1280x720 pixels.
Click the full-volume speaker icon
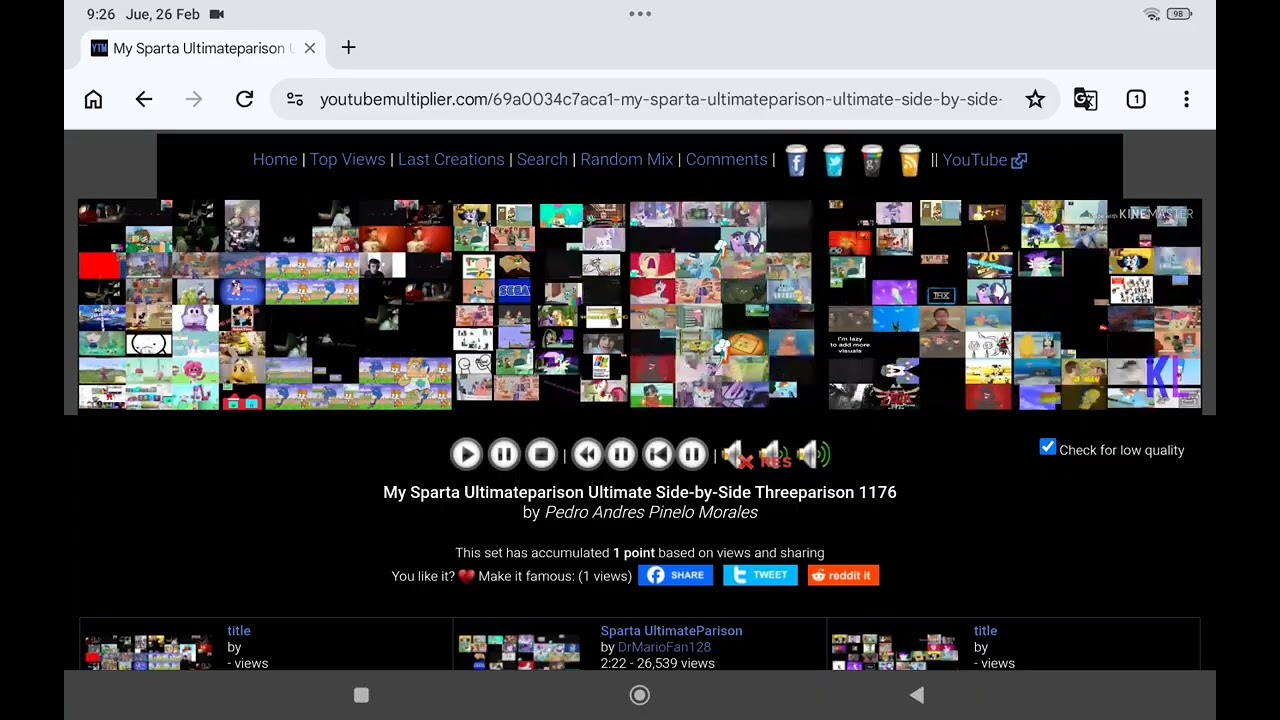813,455
